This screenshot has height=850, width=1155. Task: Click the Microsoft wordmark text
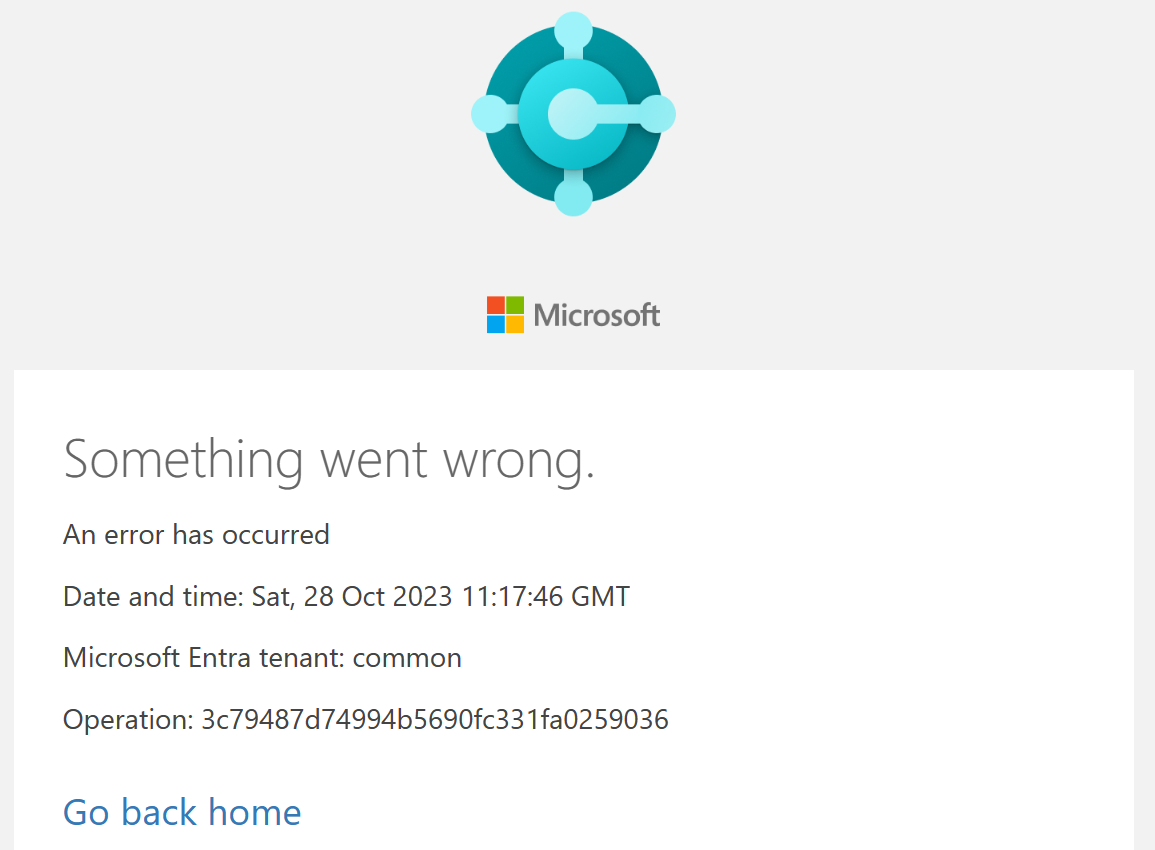tap(597, 314)
